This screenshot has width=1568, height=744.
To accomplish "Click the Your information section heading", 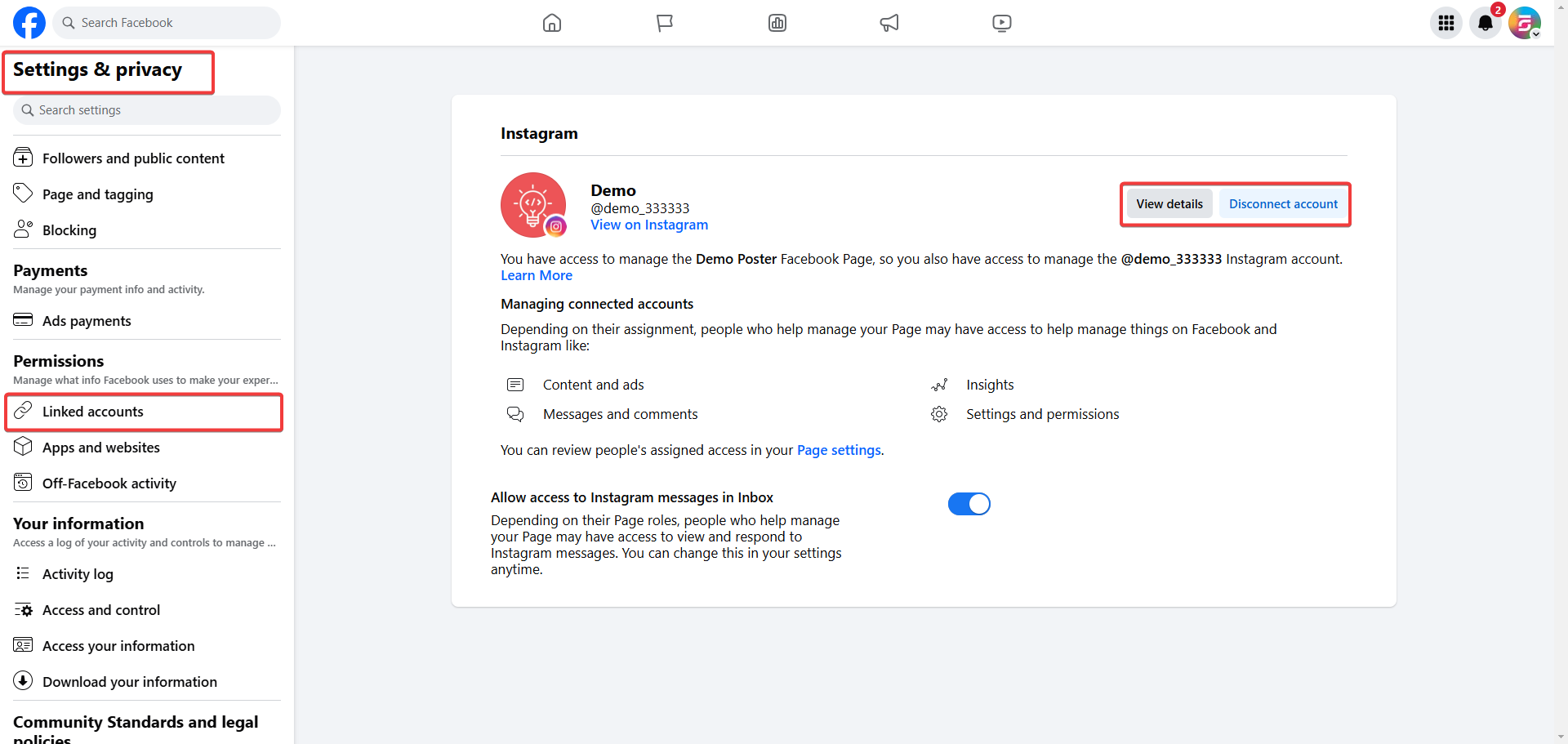I will pos(78,523).
